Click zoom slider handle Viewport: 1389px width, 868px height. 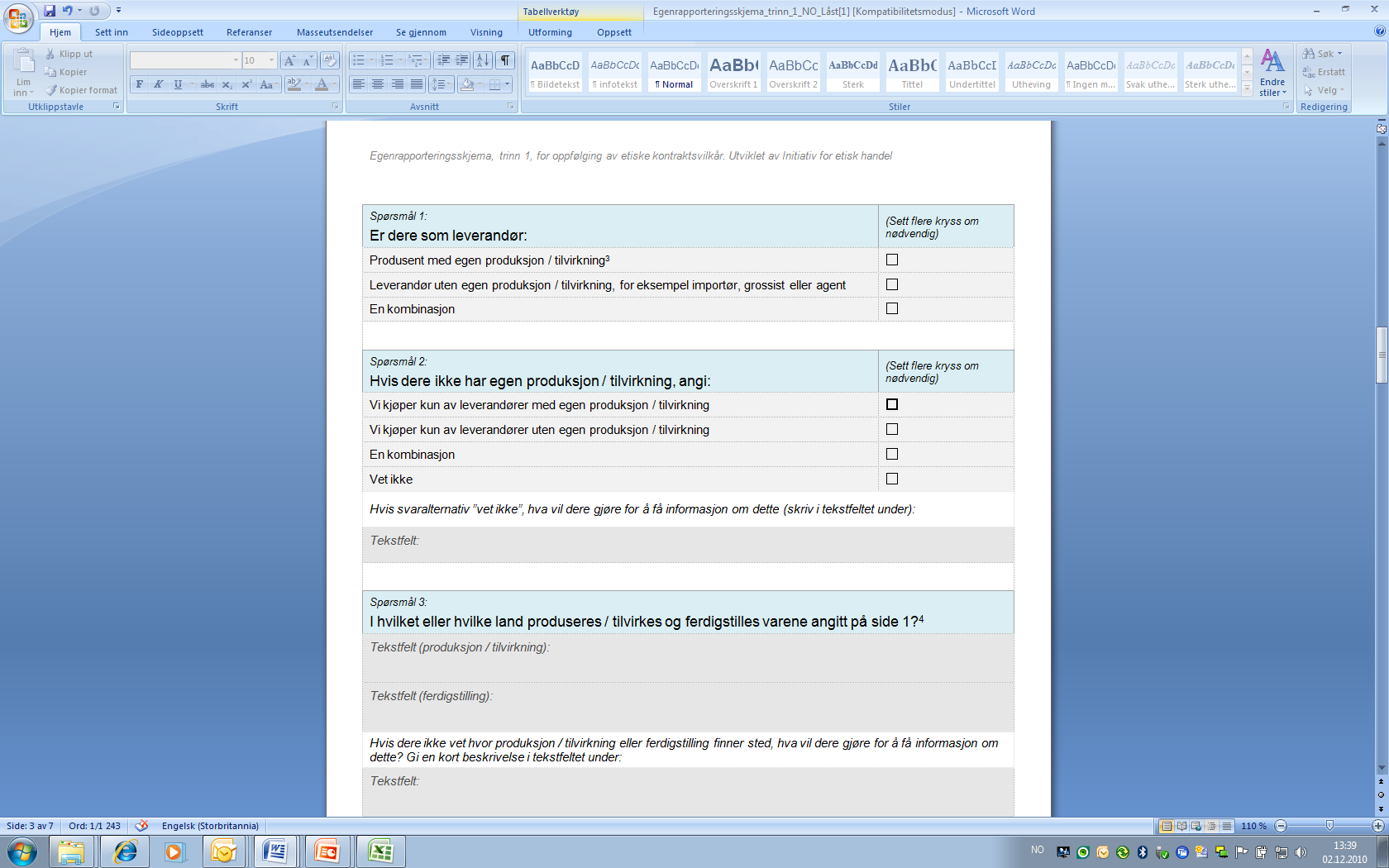(x=1329, y=826)
